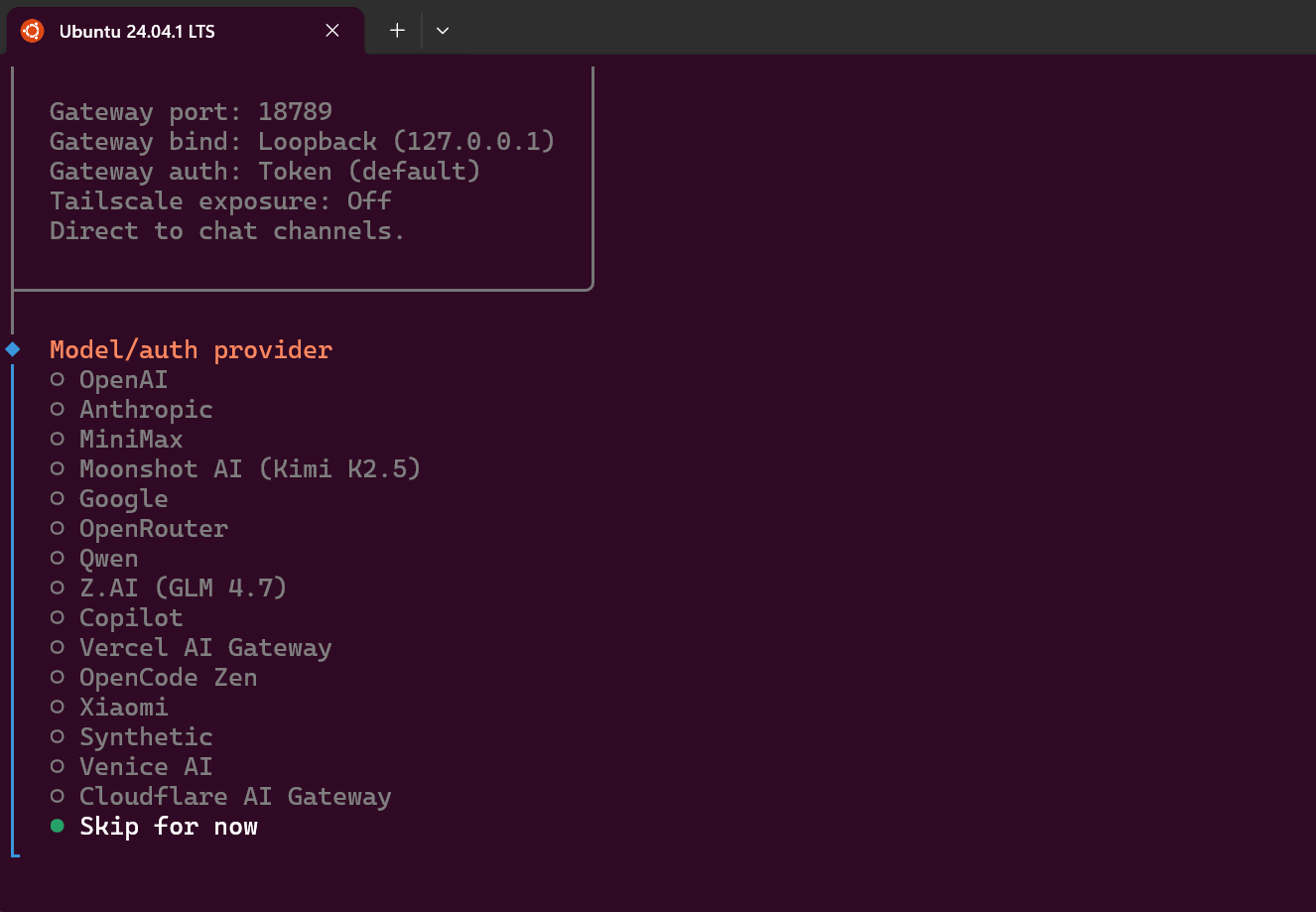Close the Ubuntu 24.04.1 LTS tab

point(332,31)
